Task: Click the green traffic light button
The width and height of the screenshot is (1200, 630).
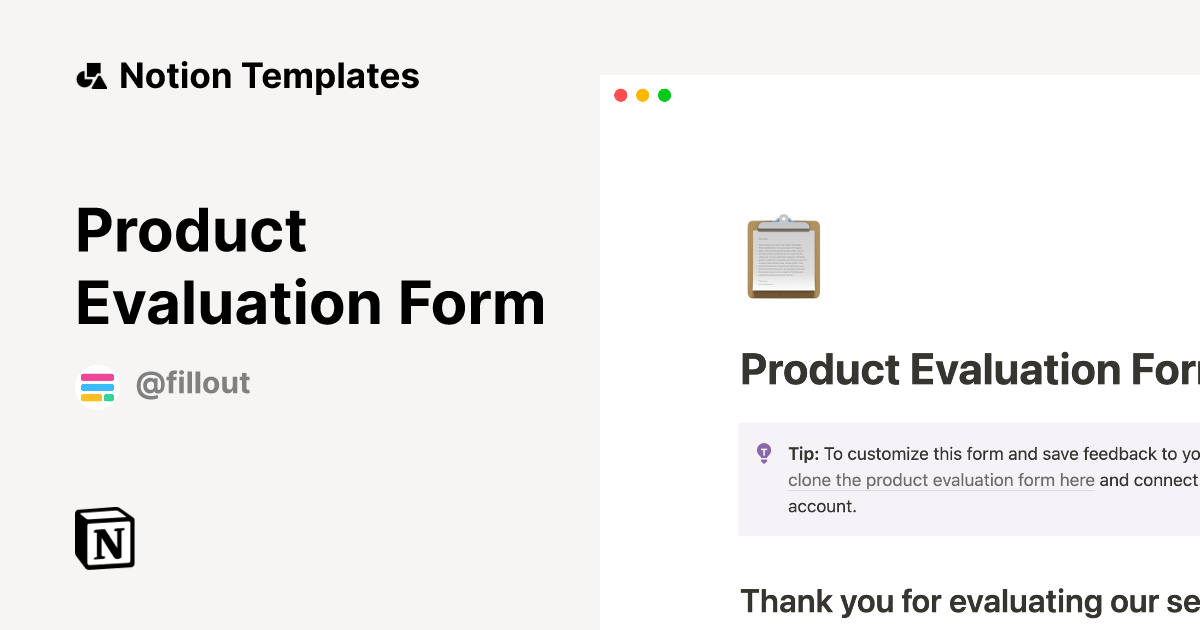Action: point(664,95)
